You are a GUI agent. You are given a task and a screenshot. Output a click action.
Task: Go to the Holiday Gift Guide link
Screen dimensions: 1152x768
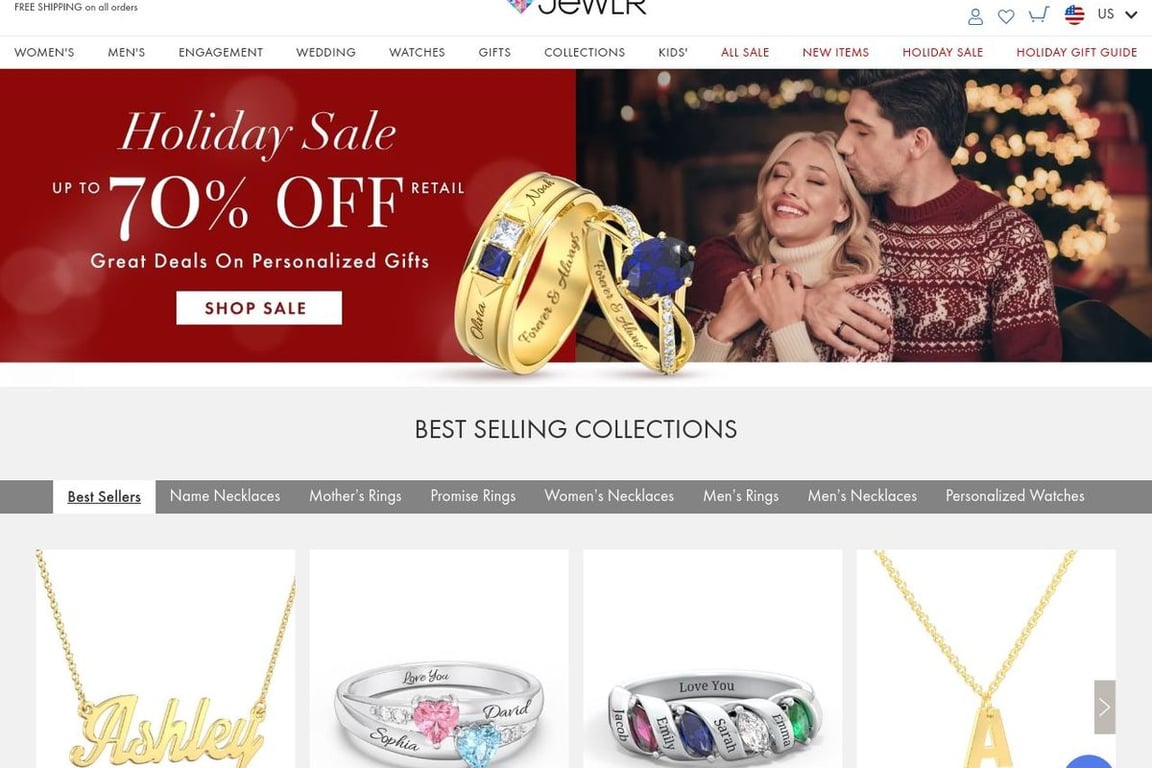1076,52
